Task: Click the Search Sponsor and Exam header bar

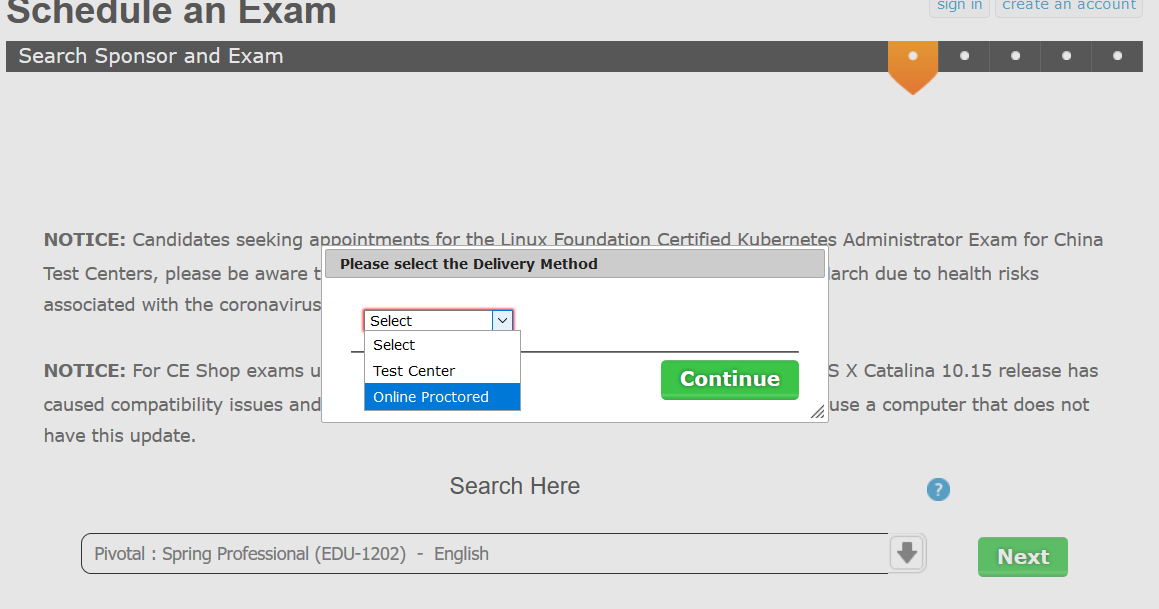Action: click(446, 56)
